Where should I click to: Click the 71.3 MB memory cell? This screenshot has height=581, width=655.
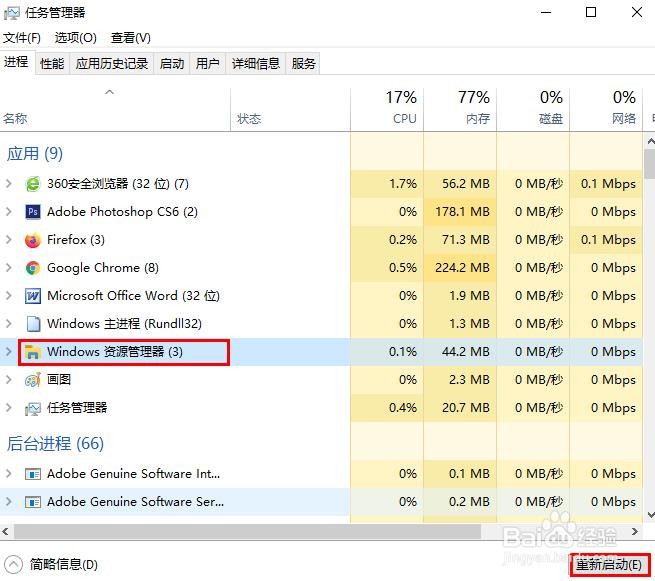[460, 240]
